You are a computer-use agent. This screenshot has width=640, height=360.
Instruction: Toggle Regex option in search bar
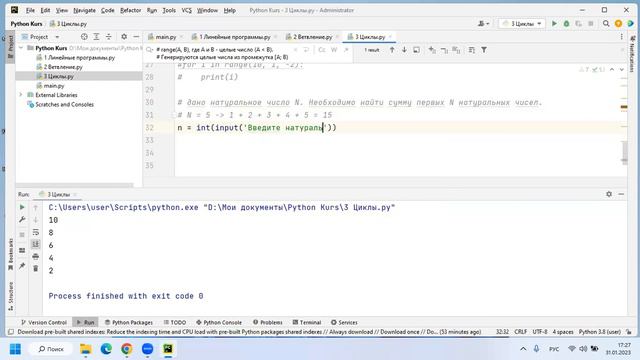[346, 50]
